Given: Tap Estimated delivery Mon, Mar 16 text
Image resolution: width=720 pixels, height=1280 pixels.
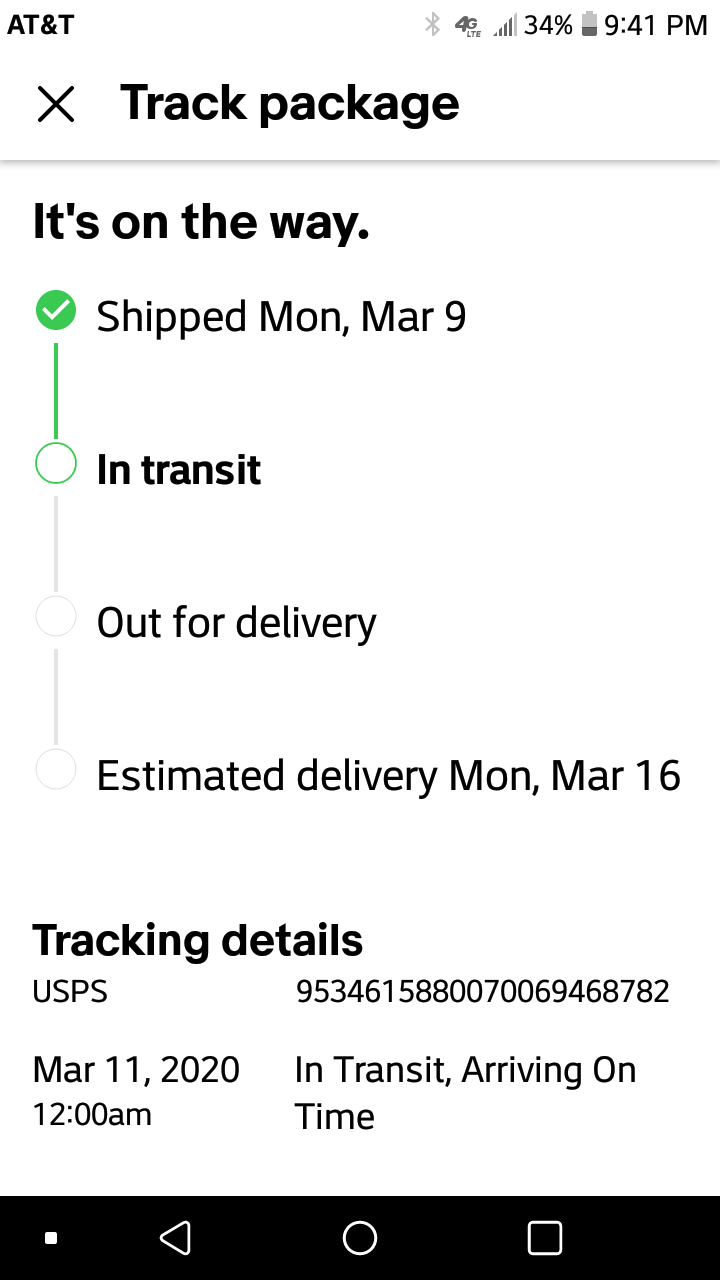Looking at the screenshot, I should point(388,776).
